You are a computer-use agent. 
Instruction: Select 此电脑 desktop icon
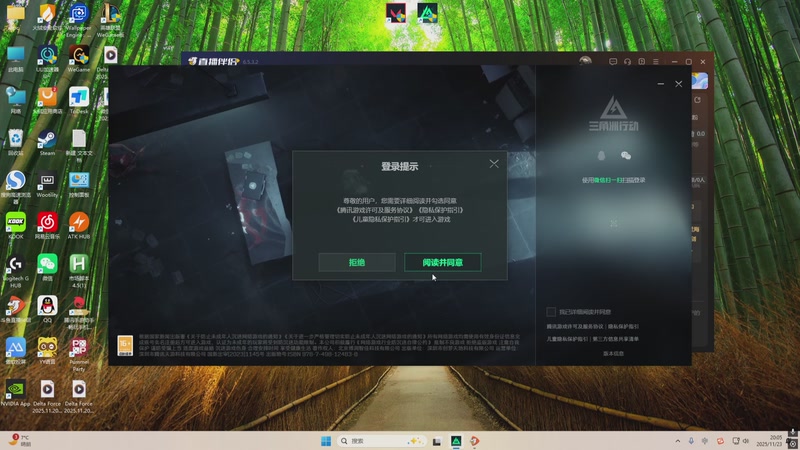tap(15, 59)
